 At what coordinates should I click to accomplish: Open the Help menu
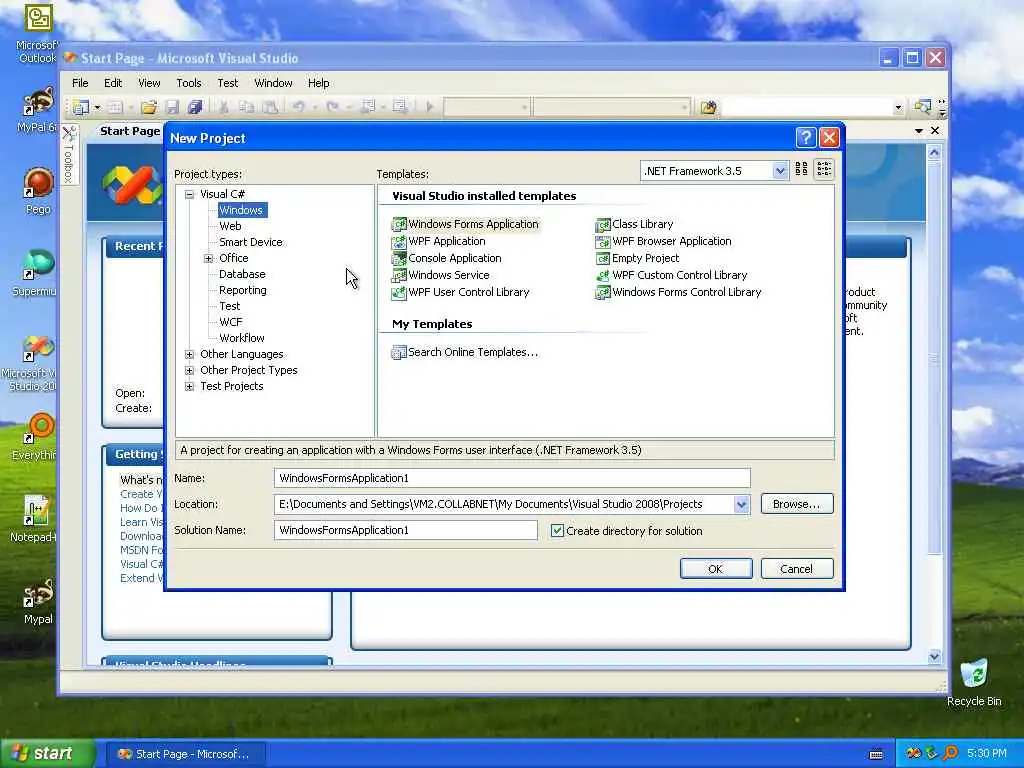coord(318,83)
